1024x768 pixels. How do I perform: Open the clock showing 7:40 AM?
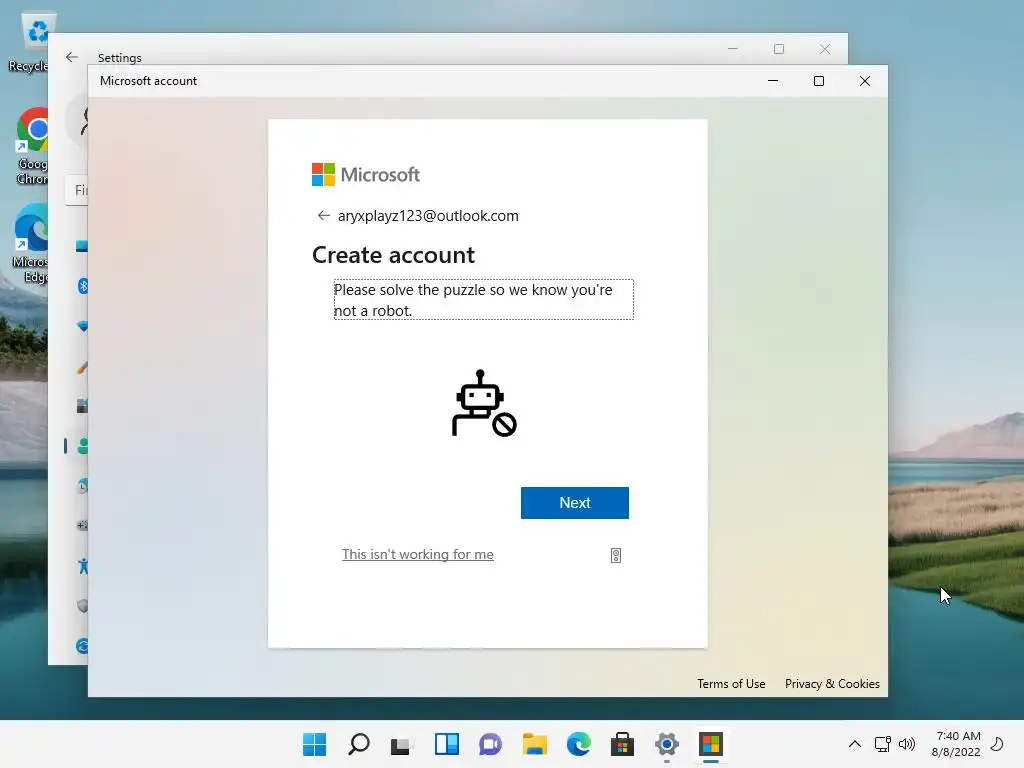[956, 744]
